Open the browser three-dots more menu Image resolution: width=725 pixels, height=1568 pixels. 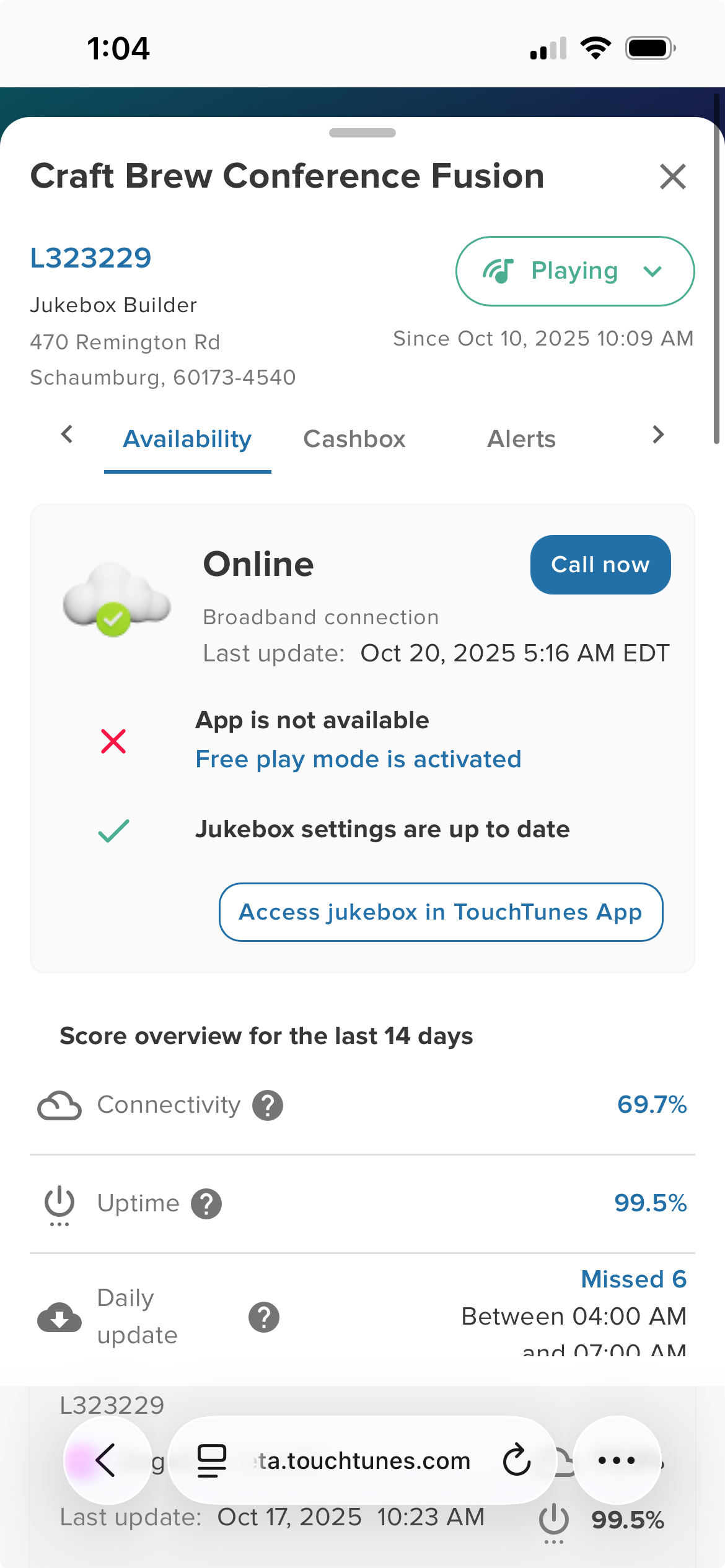point(617,1460)
